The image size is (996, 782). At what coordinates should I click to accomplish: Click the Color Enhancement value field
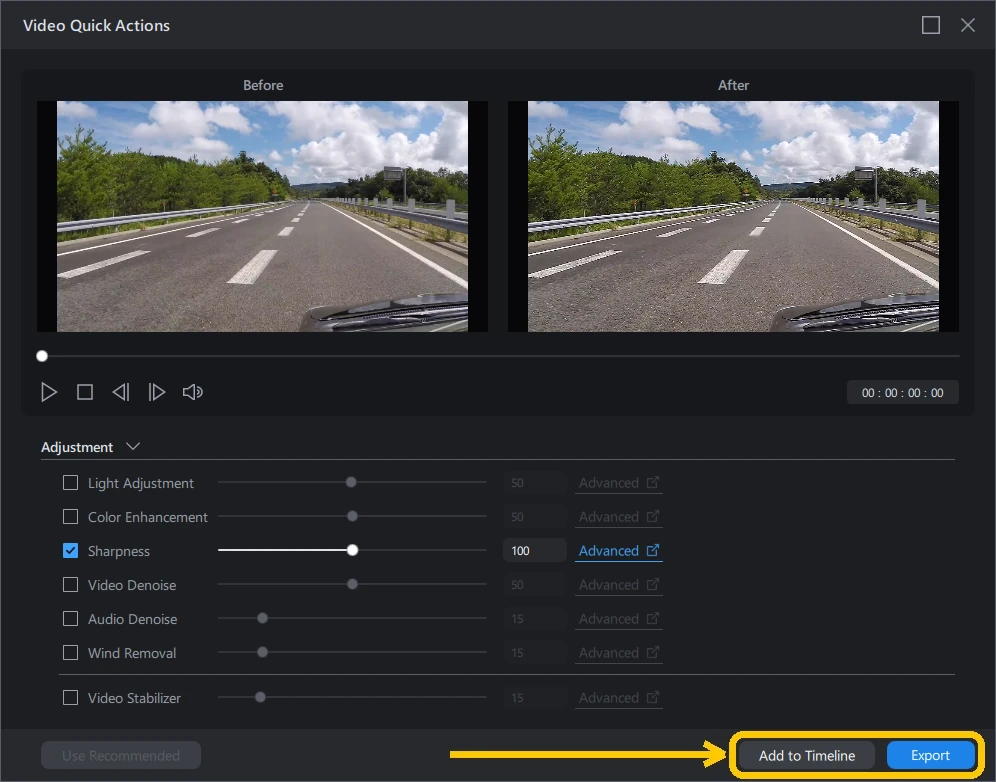point(535,517)
